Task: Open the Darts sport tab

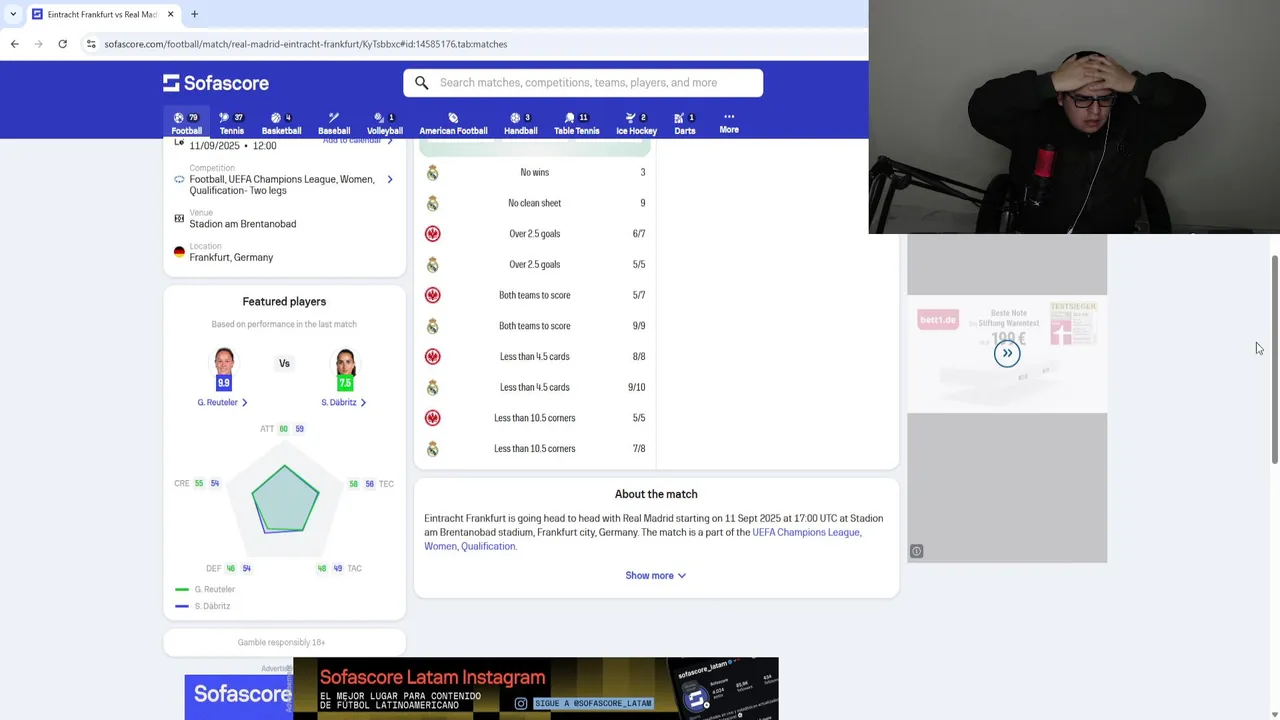Action: [x=684, y=123]
